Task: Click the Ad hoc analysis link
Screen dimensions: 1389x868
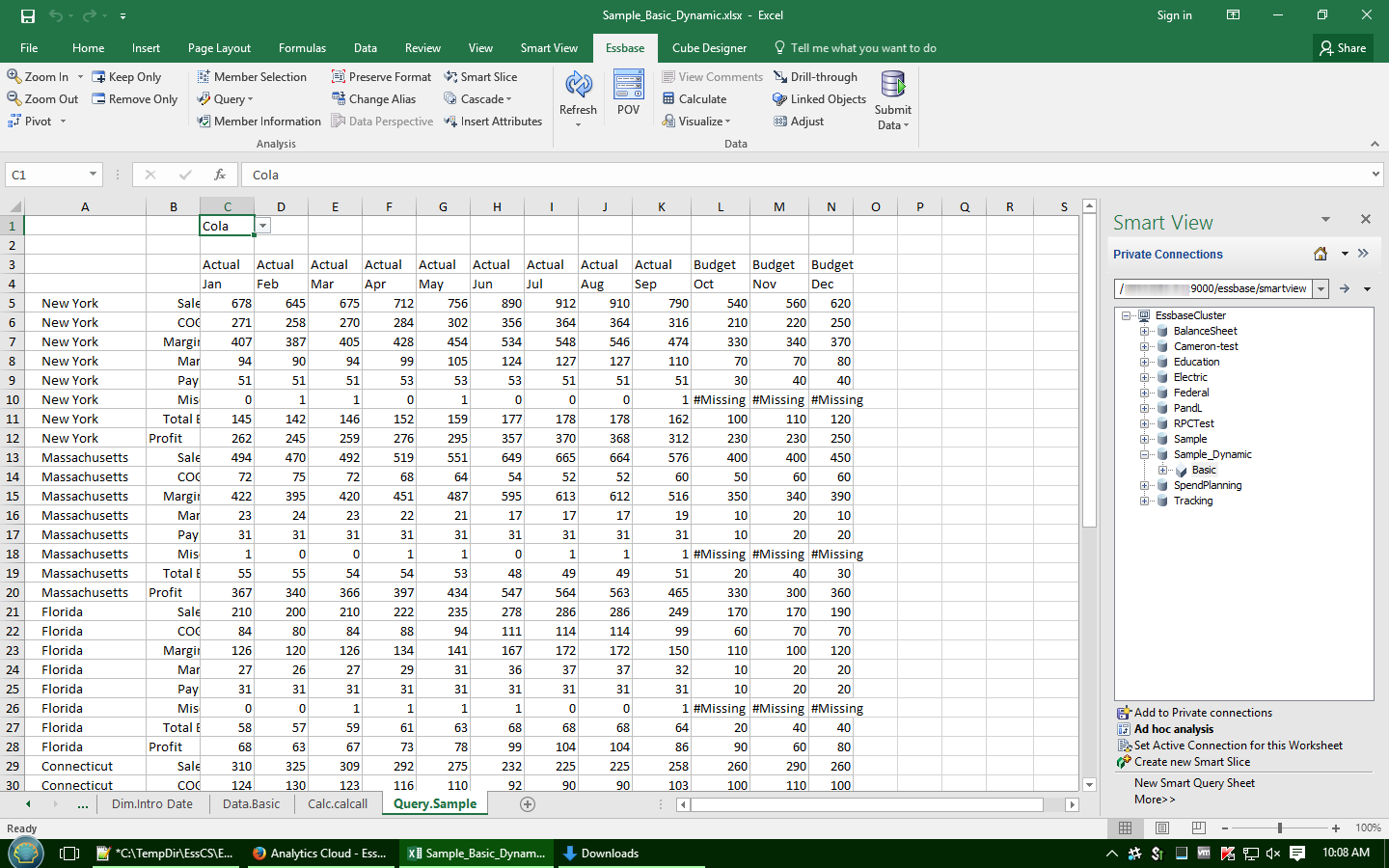Action: tap(1173, 729)
